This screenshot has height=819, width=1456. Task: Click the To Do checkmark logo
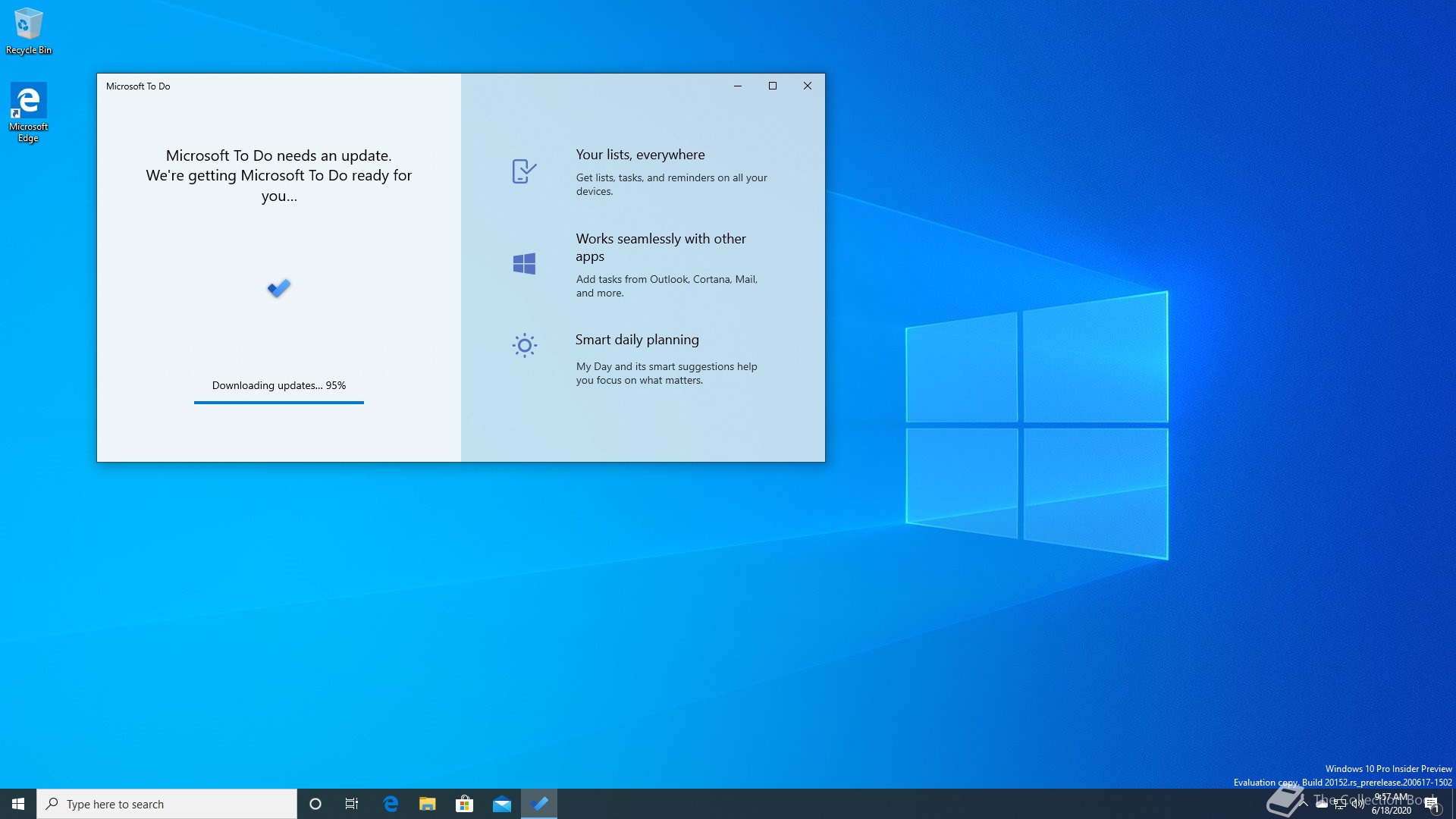[279, 288]
